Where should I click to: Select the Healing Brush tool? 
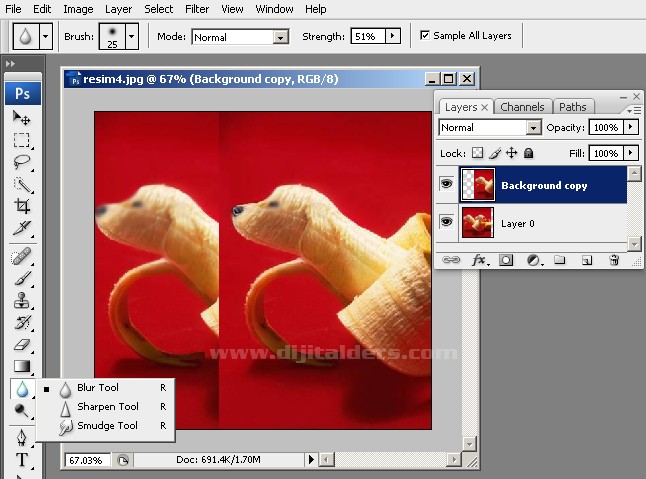pyautogui.click(x=21, y=257)
